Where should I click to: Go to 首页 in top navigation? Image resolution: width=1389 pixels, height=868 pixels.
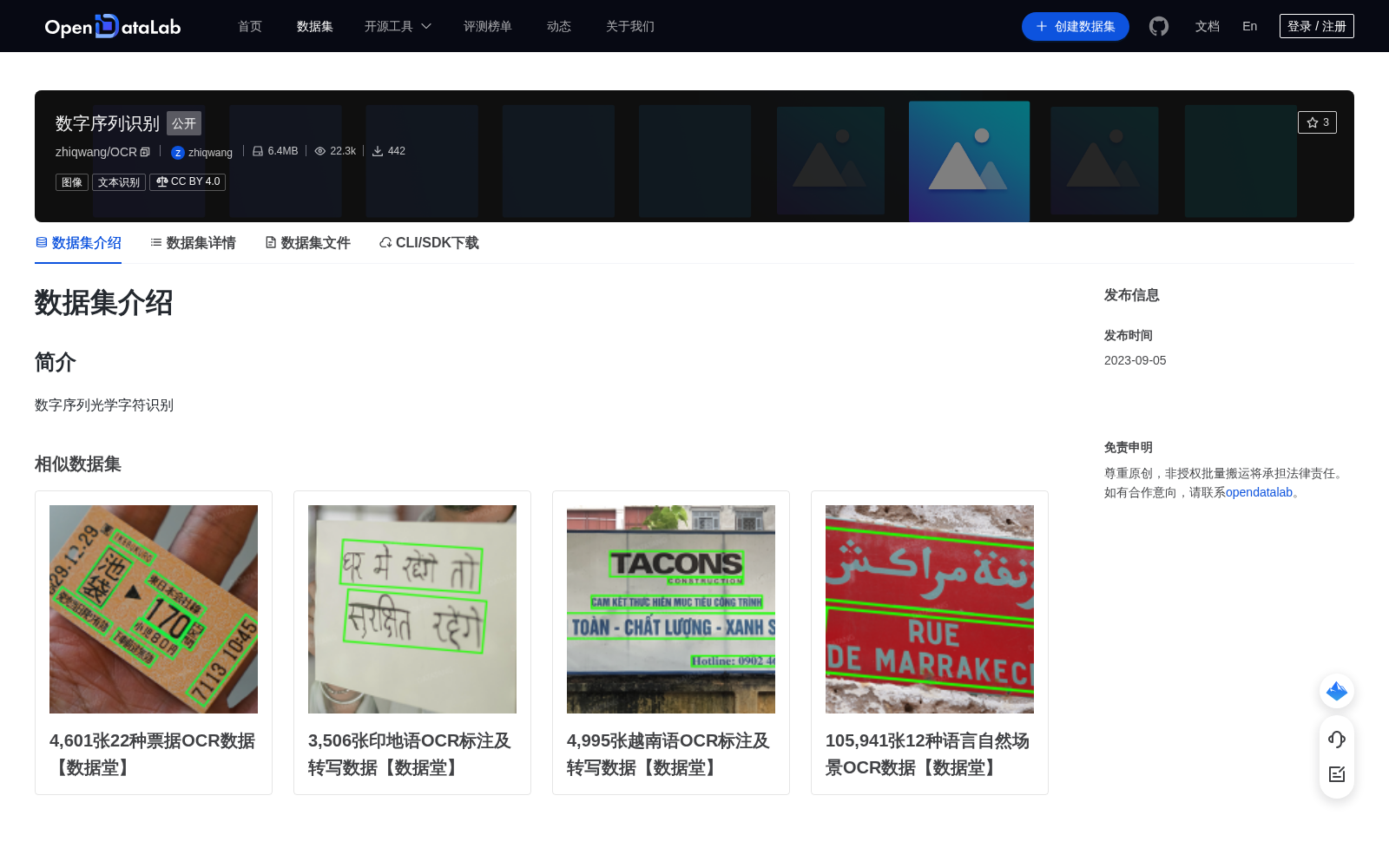click(x=250, y=26)
